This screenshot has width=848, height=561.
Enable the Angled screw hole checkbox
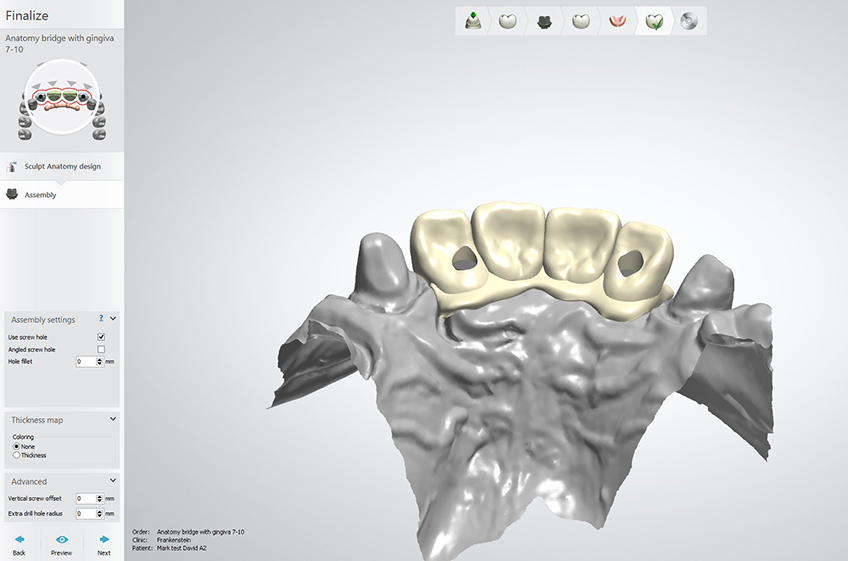click(x=101, y=349)
